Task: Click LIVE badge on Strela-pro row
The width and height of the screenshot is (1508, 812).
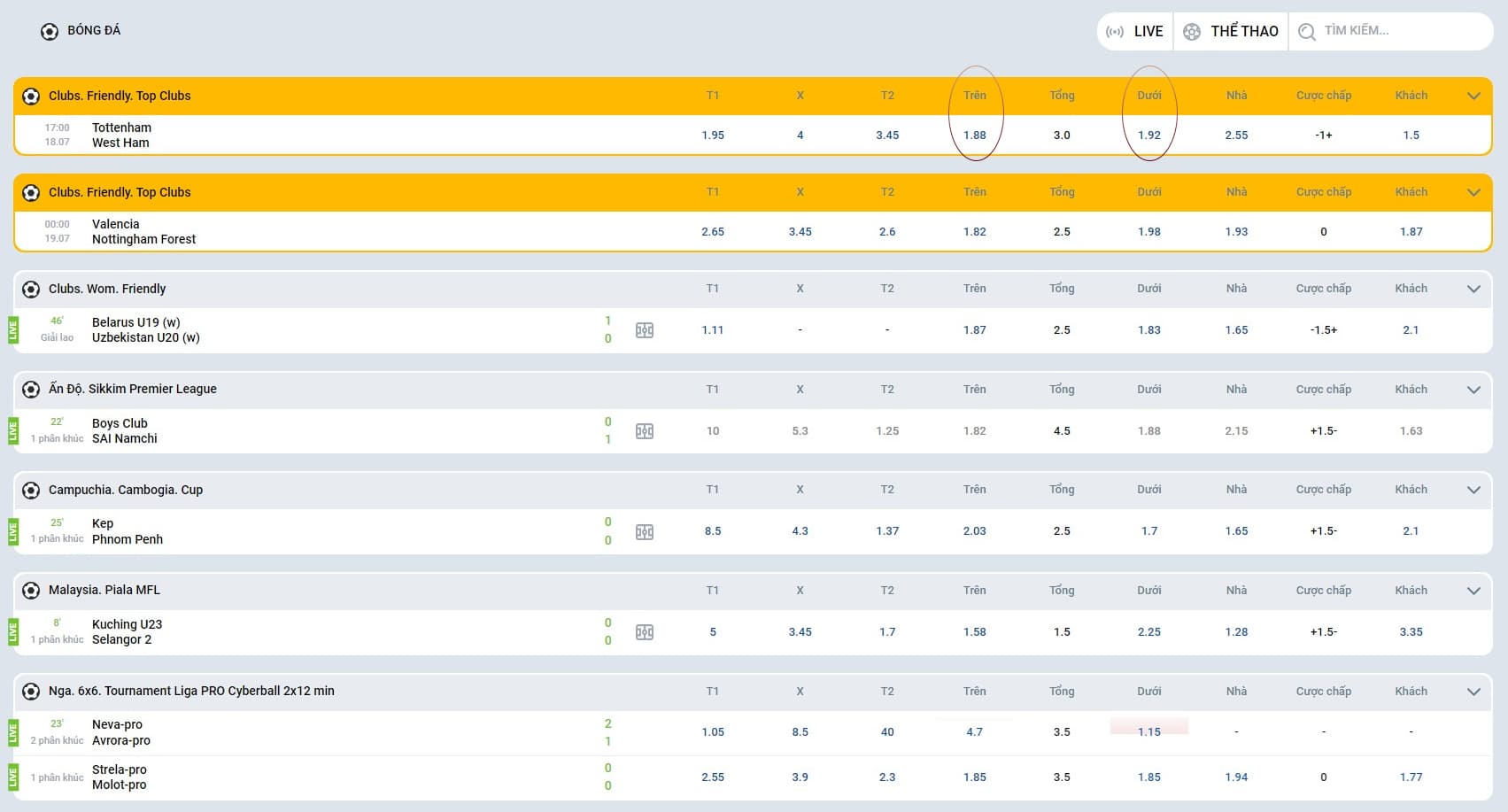Action: point(12,777)
